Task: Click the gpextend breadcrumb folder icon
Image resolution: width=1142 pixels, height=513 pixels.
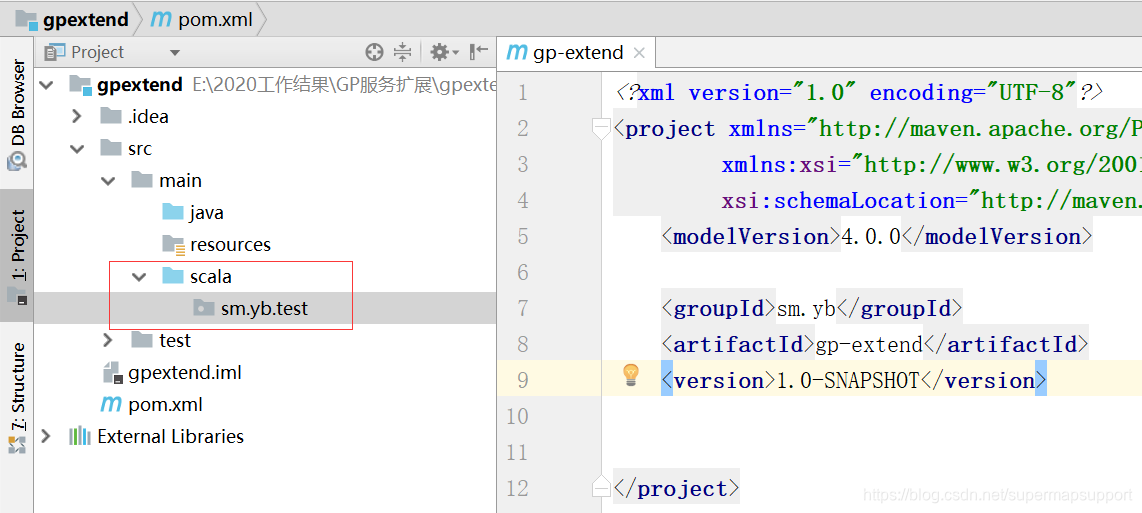Action: point(26,19)
